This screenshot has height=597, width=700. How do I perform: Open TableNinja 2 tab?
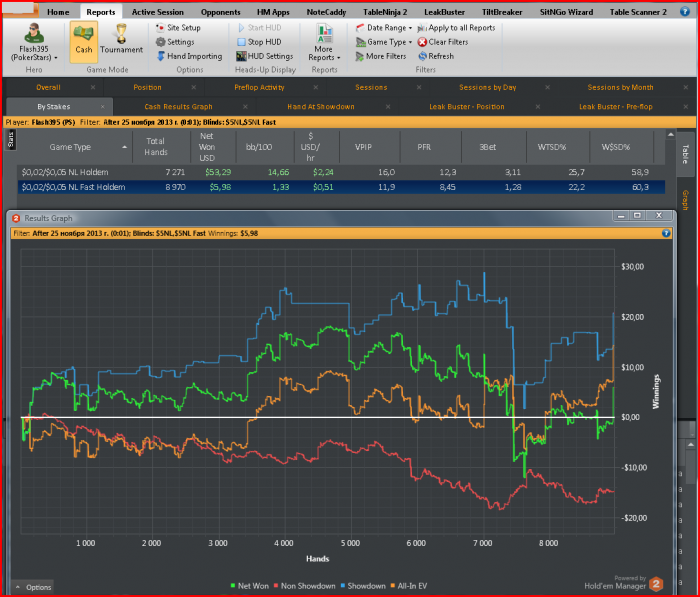[x=385, y=12]
